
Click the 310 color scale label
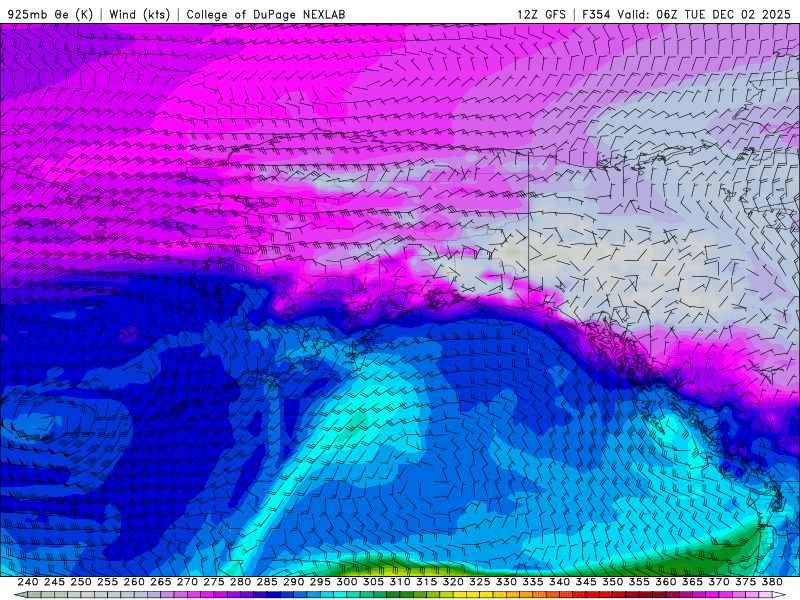tap(400, 582)
